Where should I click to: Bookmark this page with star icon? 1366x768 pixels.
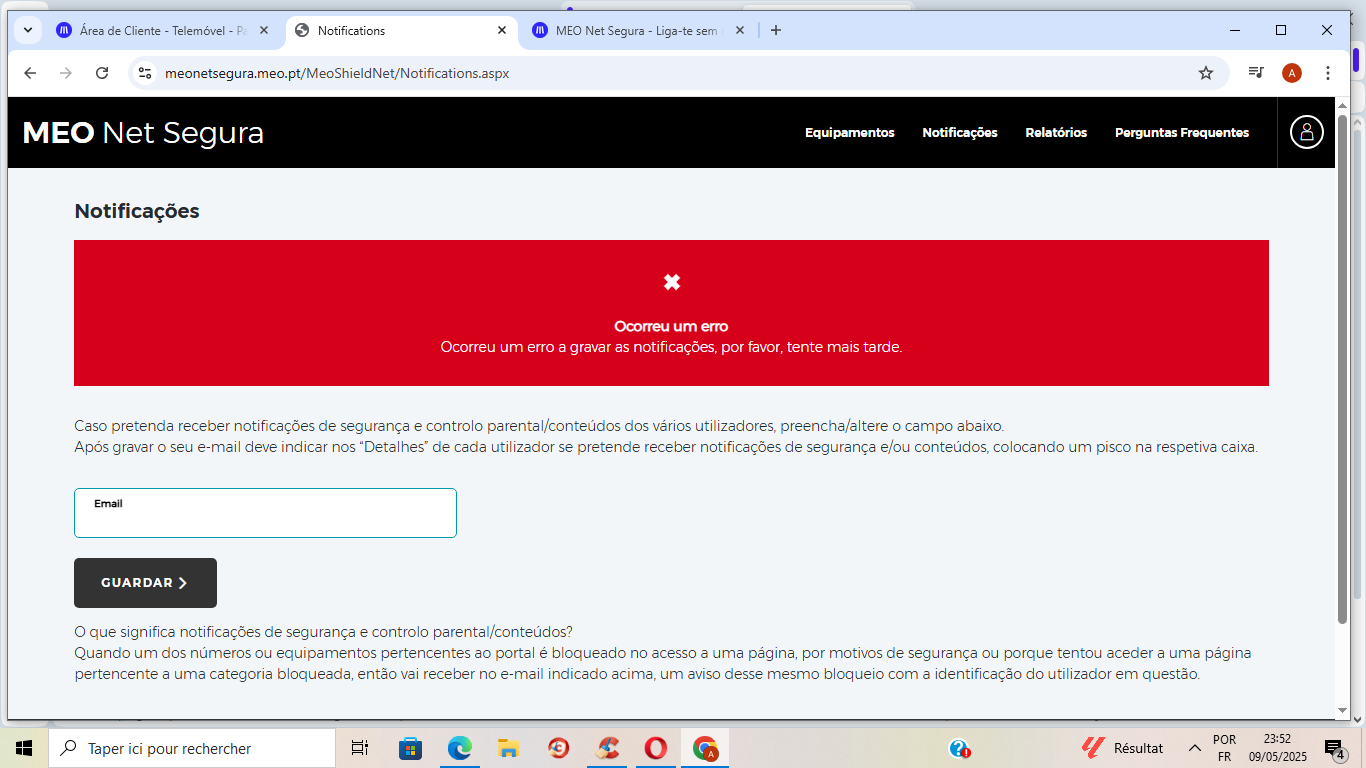pyautogui.click(x=1206, y=73)
